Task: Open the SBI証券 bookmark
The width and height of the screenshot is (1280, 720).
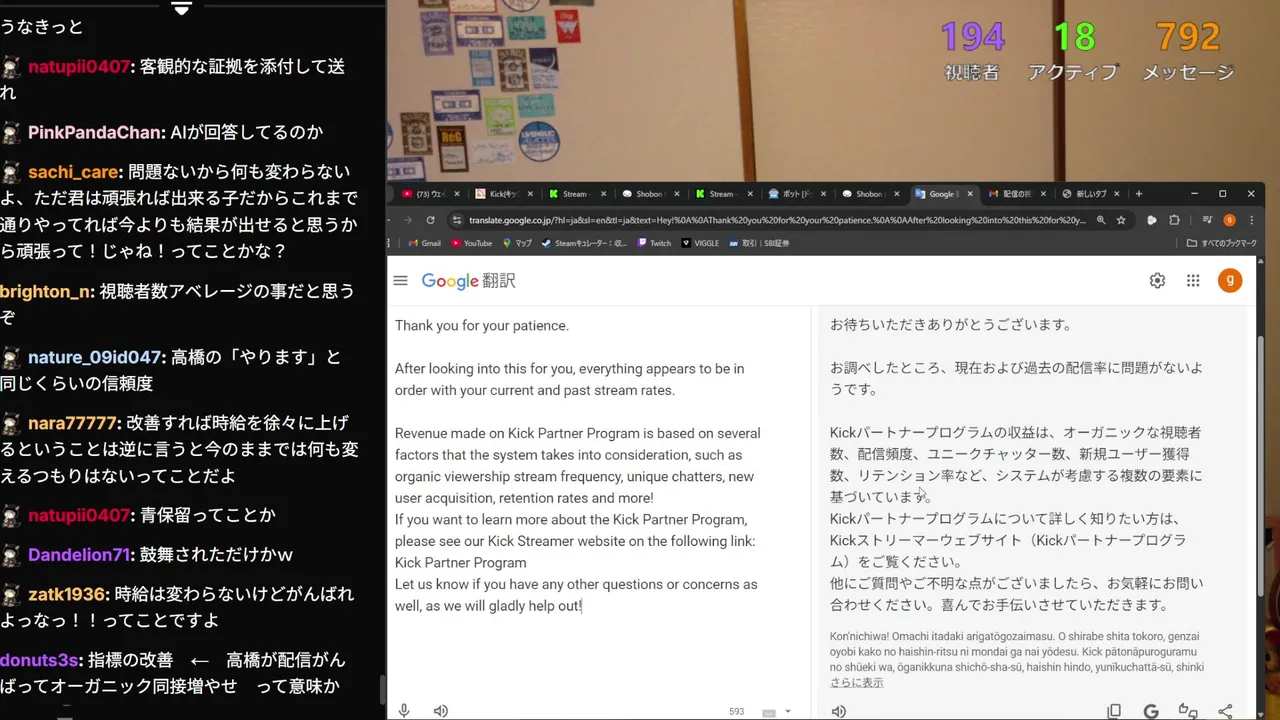Action: [759, 243]
